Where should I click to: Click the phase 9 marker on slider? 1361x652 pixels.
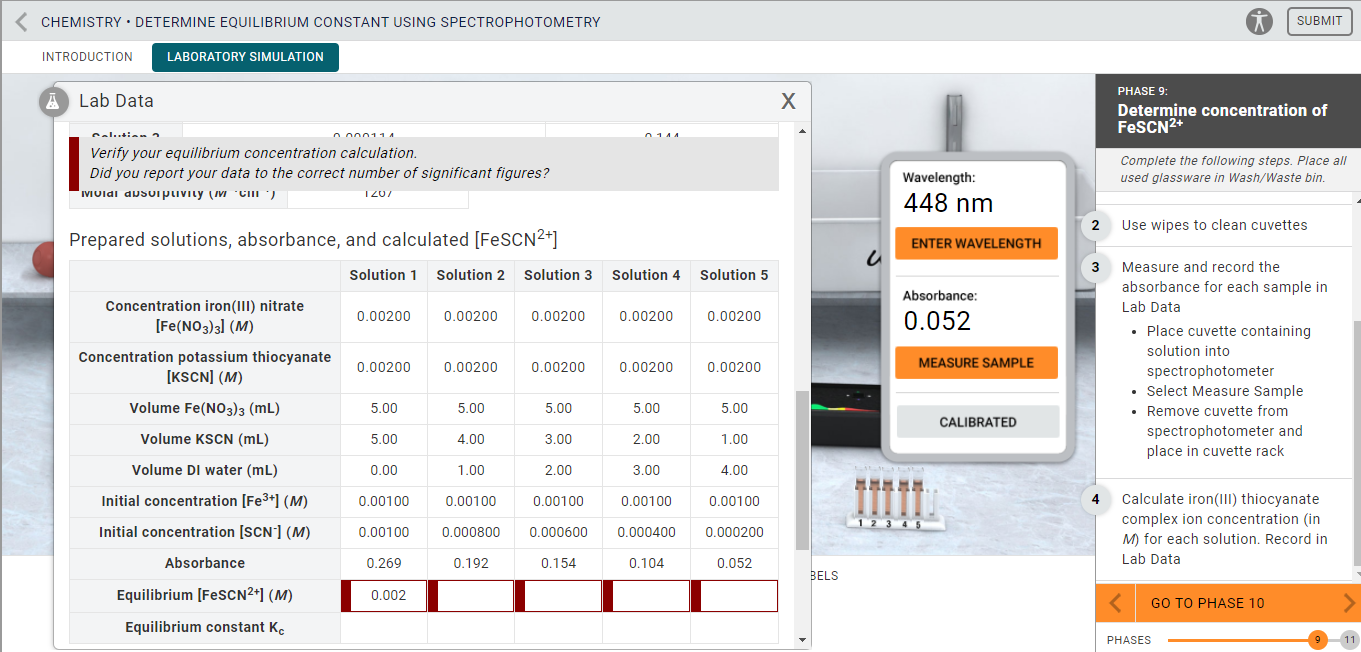pos(1318,640)
